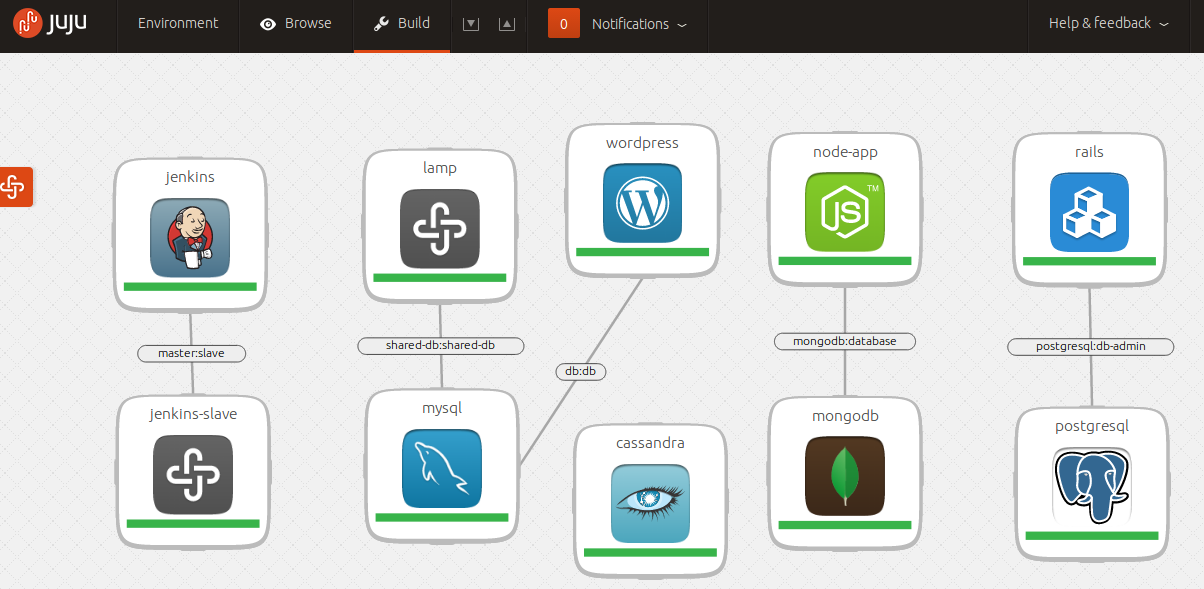Click the green status bar under wordpress
Image resolution: width=1204 pixels, height=589 pixels.
(x=642, y=253)
